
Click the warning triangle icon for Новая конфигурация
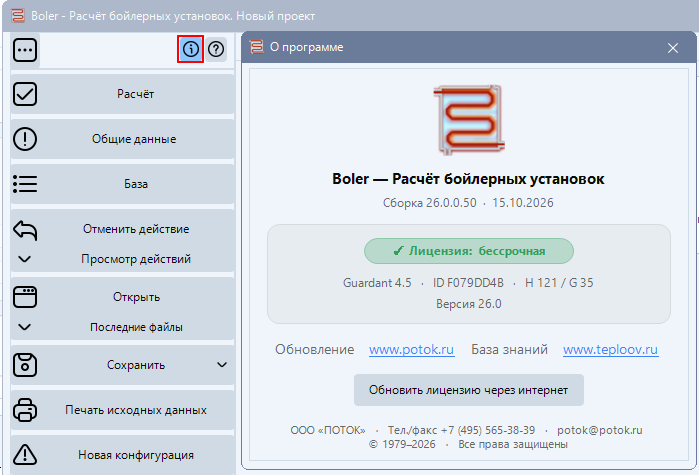point(25,455)
